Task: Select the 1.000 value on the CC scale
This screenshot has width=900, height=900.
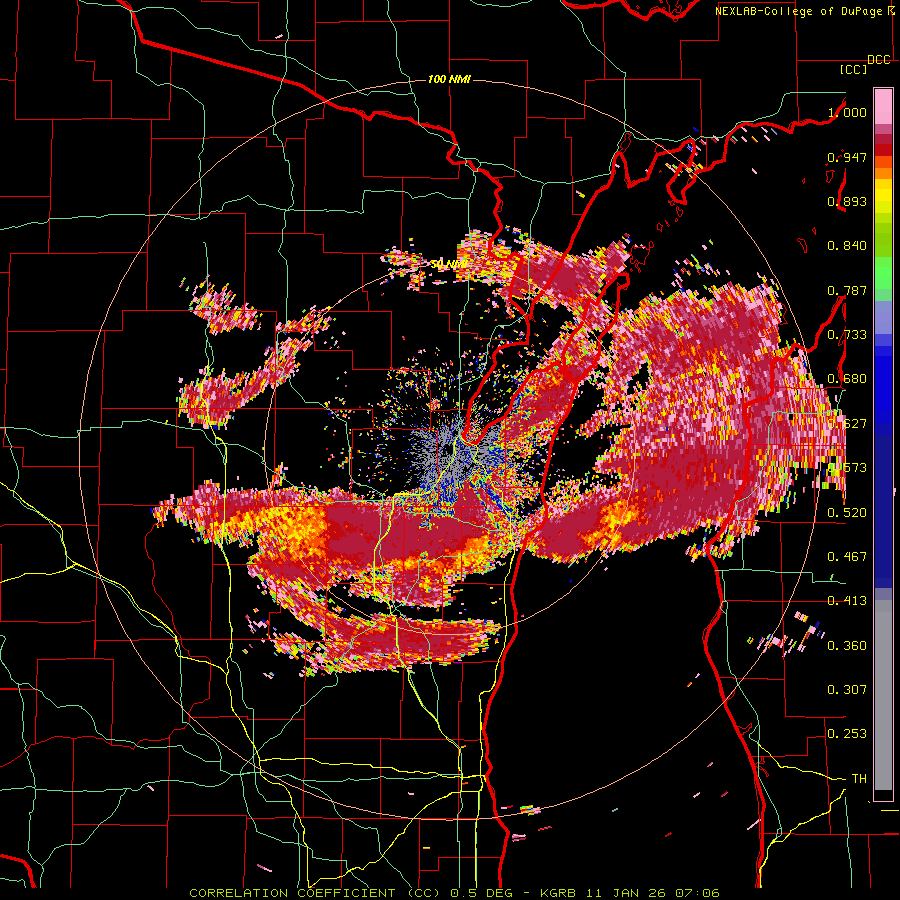Action: tap(847, 112)
